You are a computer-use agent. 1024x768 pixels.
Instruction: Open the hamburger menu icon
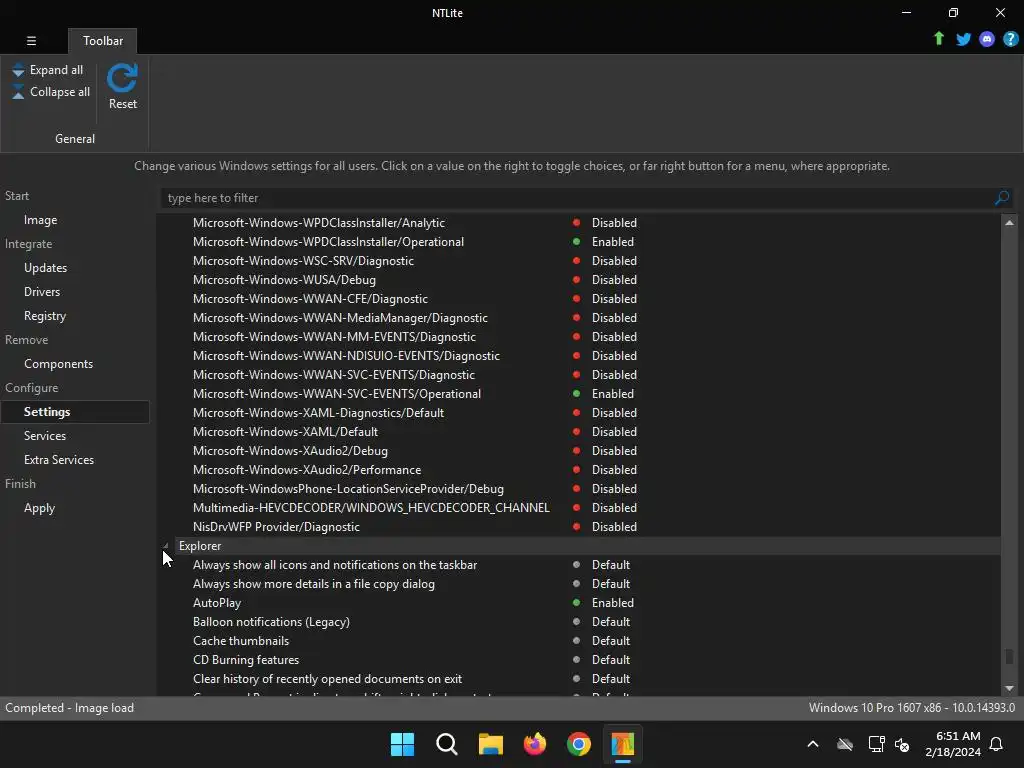(31, 40)
